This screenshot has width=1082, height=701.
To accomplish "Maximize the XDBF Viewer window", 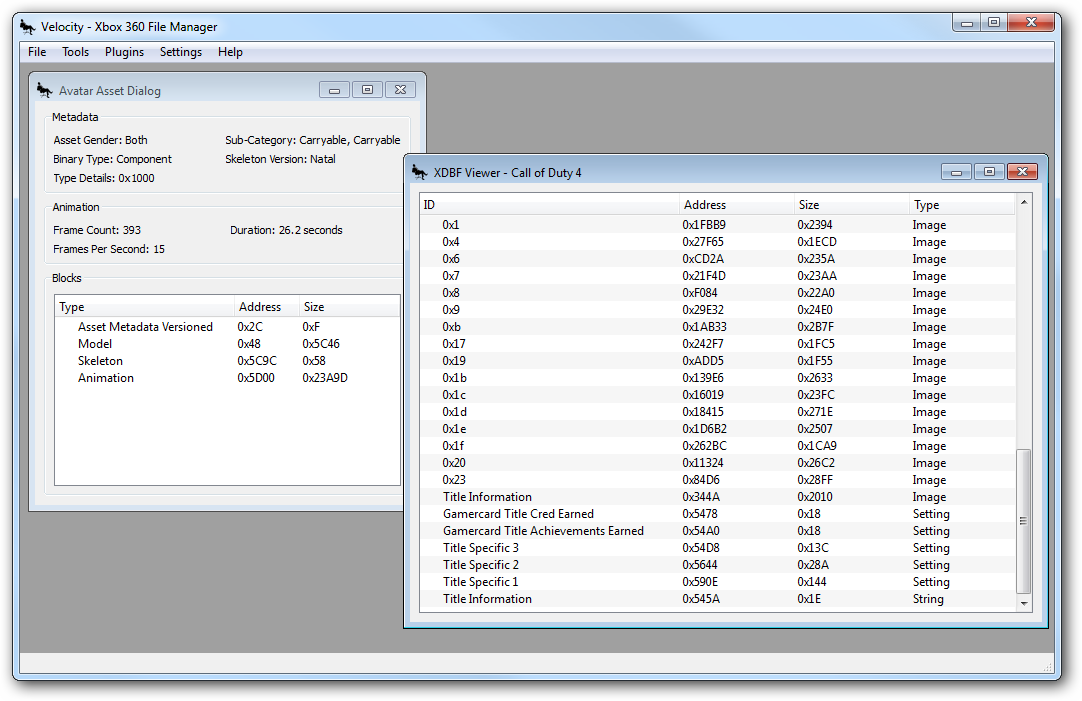I will pyautogui.click(x=990, y=172).
